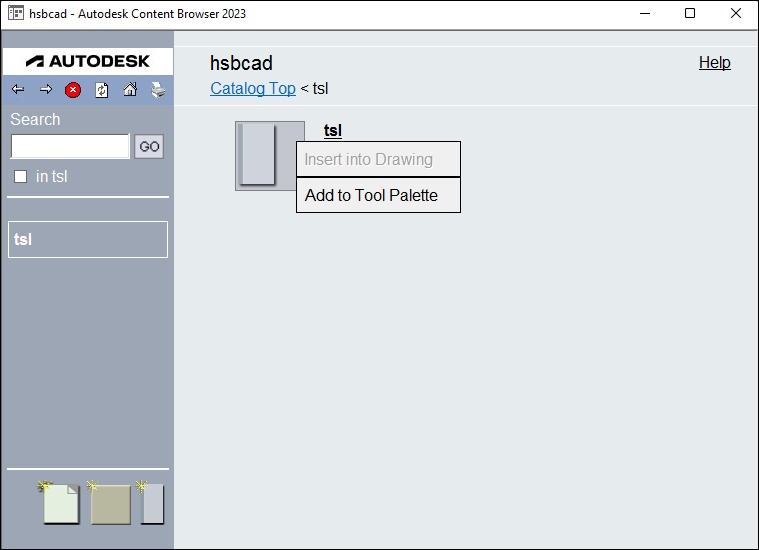The image size is (759, 550).
Task: Click the hsbcad catalog heading
Action: coord(241,63)
